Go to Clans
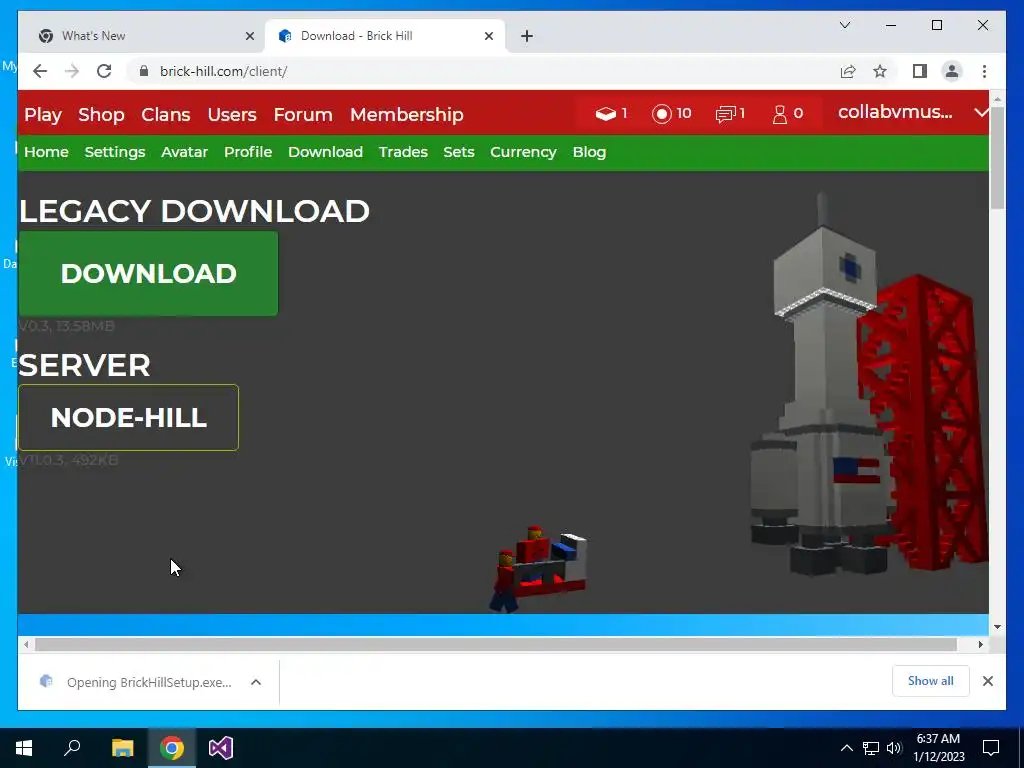This screenshot has width=1024, height=768. click(166, 114)
